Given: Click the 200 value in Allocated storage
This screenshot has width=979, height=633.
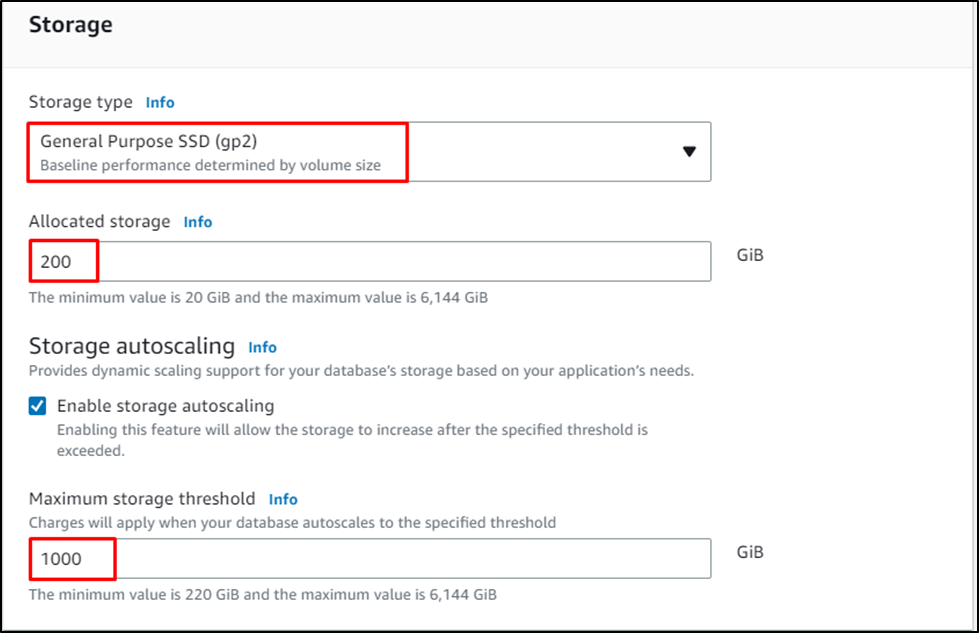Looking at the screenshot, I should pyautogui.click(x=56, y=261).
